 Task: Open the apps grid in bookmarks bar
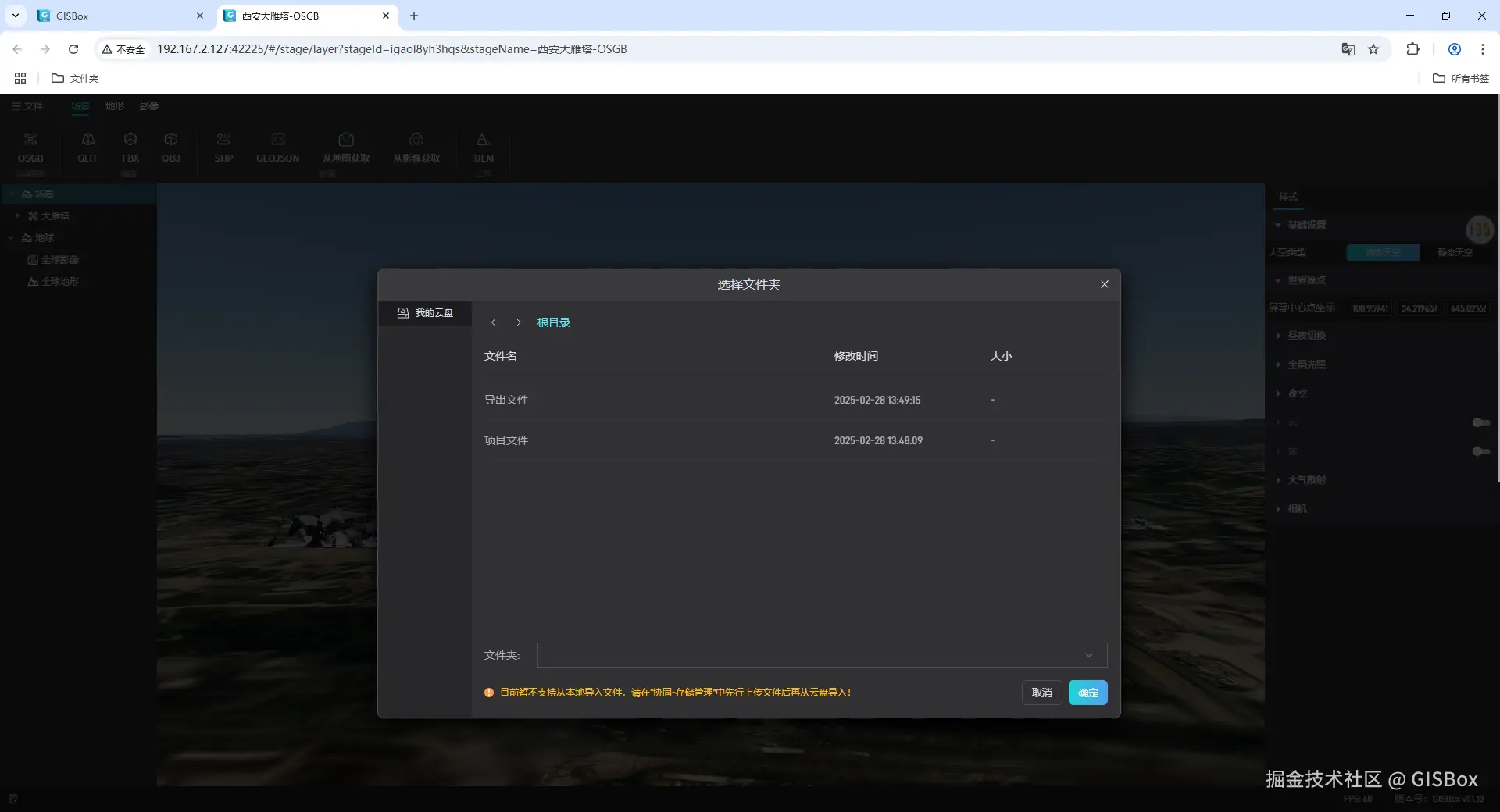(x=20, y=78)
